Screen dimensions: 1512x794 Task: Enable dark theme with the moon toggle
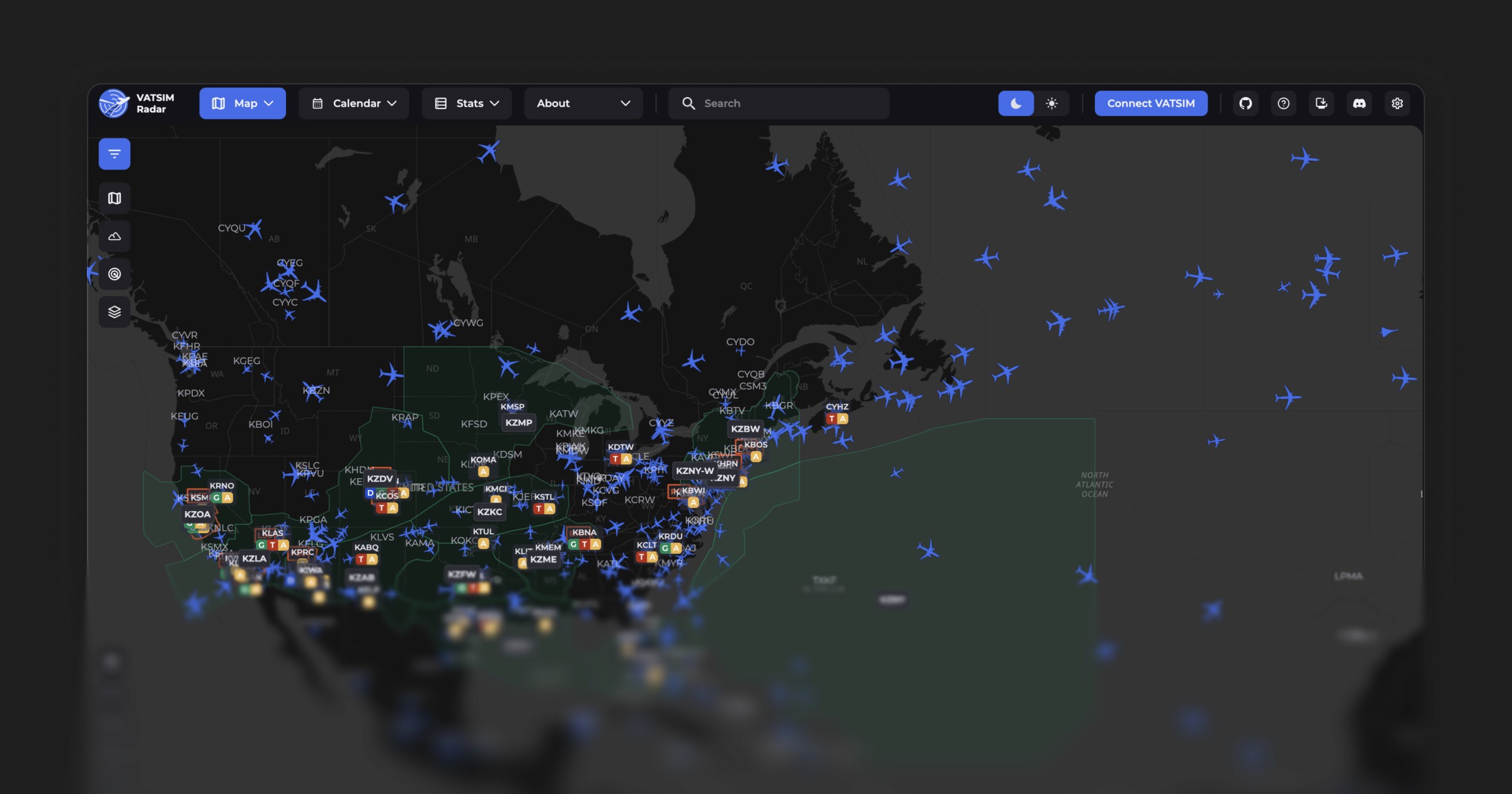(1016, 103)
